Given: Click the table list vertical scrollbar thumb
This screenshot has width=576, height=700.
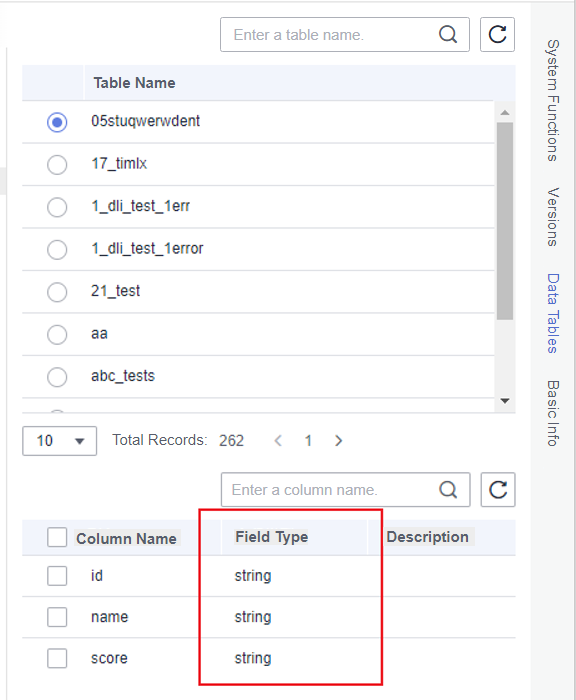Looking at the screenshot, I should pos(505,221).
